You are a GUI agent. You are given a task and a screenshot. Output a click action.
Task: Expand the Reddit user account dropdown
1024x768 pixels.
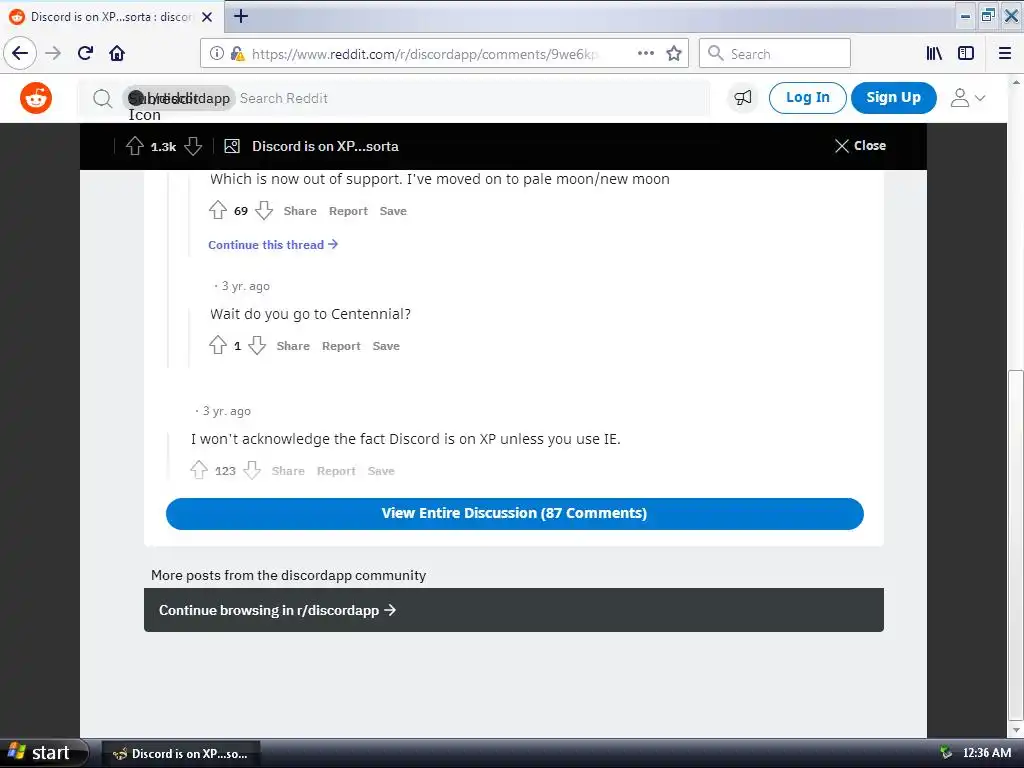pos(967,98)
